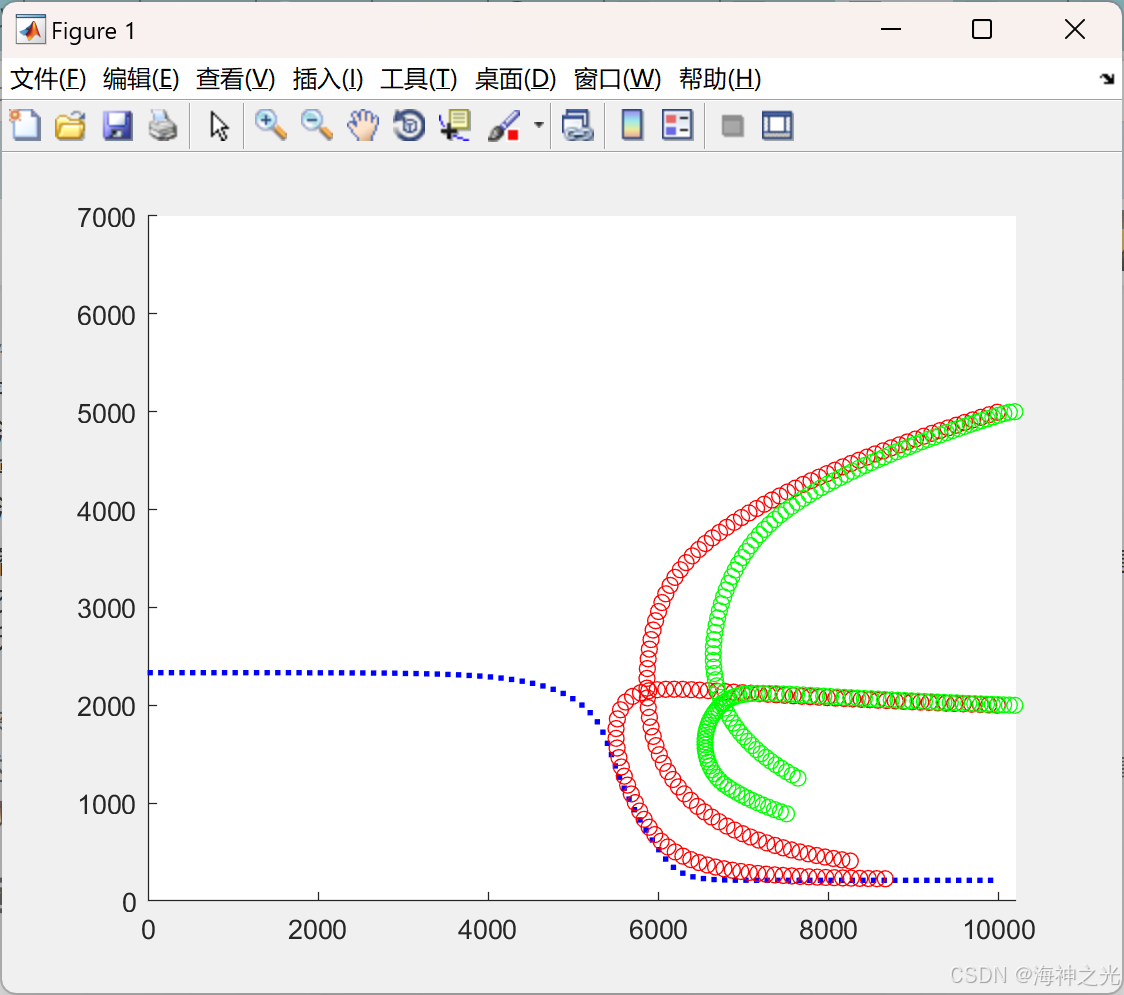Open the 插入(I) menu
1124x995 pixels.
(328, 79)
